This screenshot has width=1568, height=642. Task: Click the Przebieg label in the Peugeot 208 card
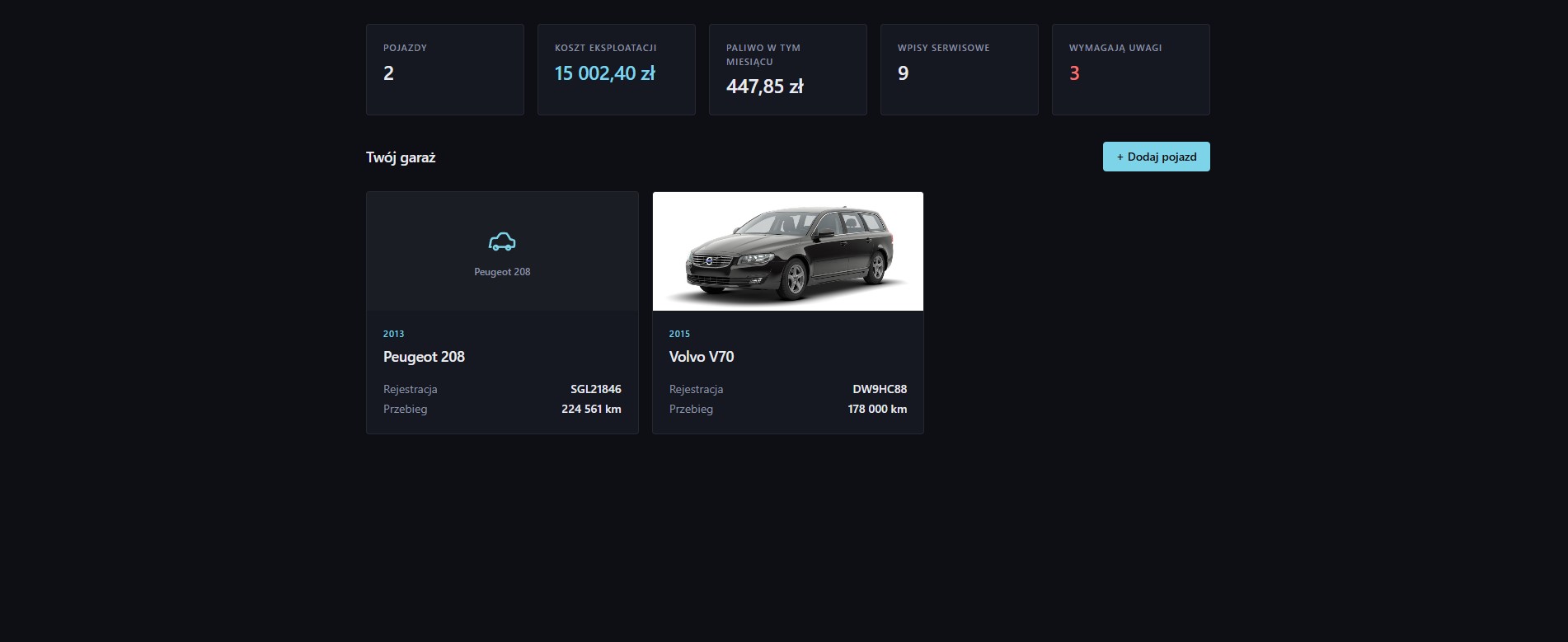click(405, 409)
